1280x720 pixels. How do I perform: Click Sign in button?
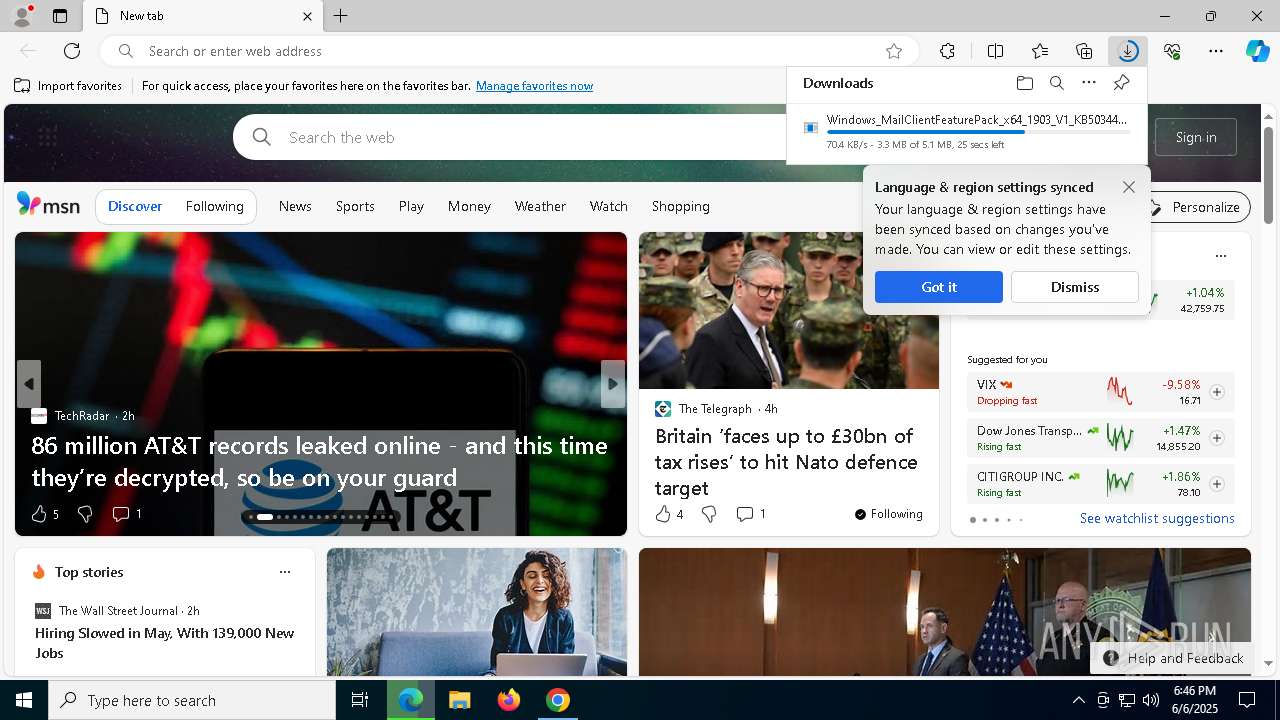(1196, 137)
